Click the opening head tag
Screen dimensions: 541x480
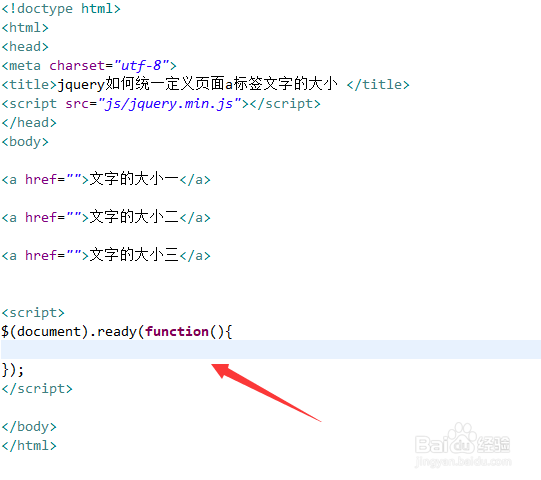click(x=25, y=47)
